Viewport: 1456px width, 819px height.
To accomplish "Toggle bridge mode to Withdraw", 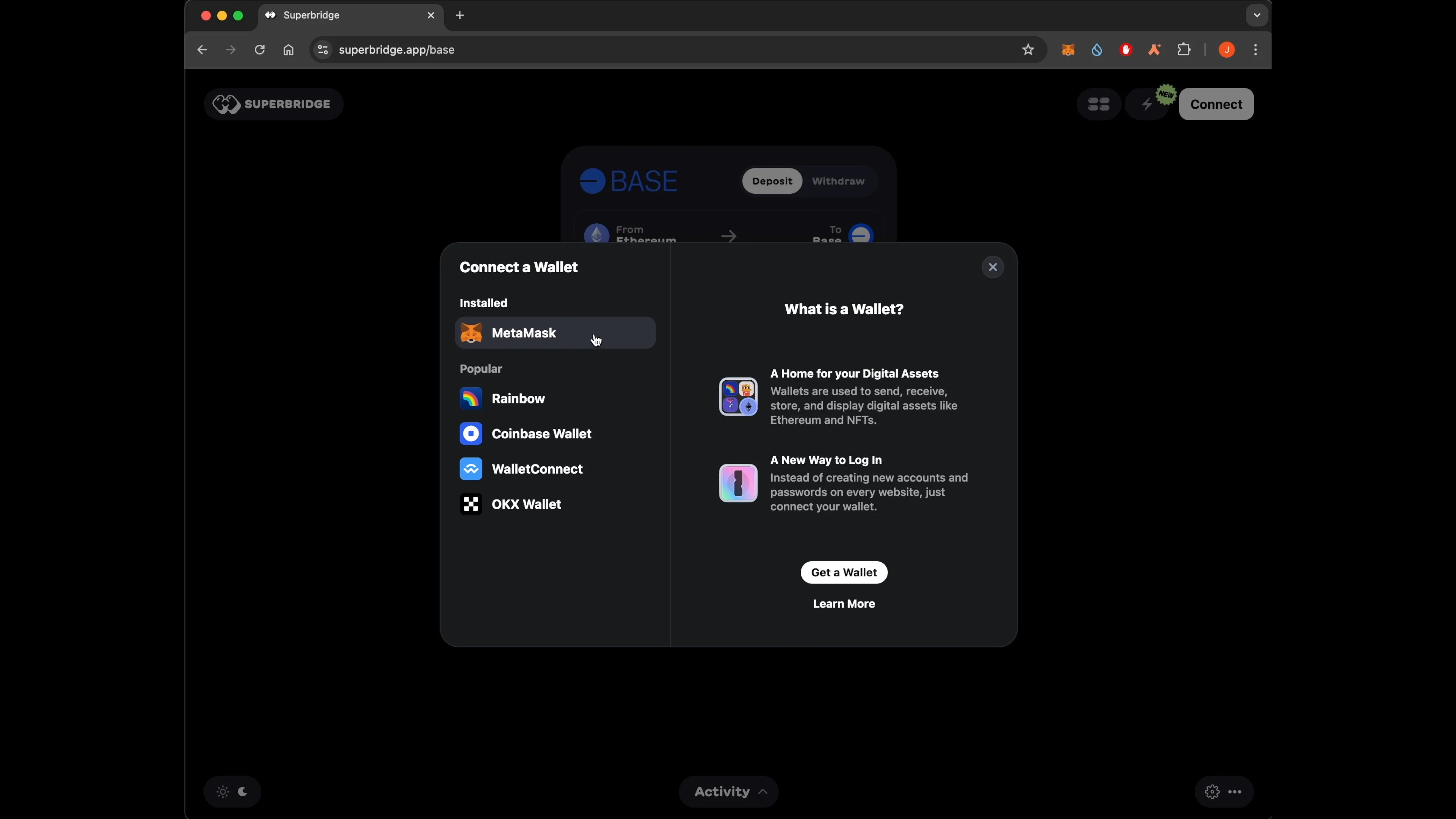I will 838,181.
